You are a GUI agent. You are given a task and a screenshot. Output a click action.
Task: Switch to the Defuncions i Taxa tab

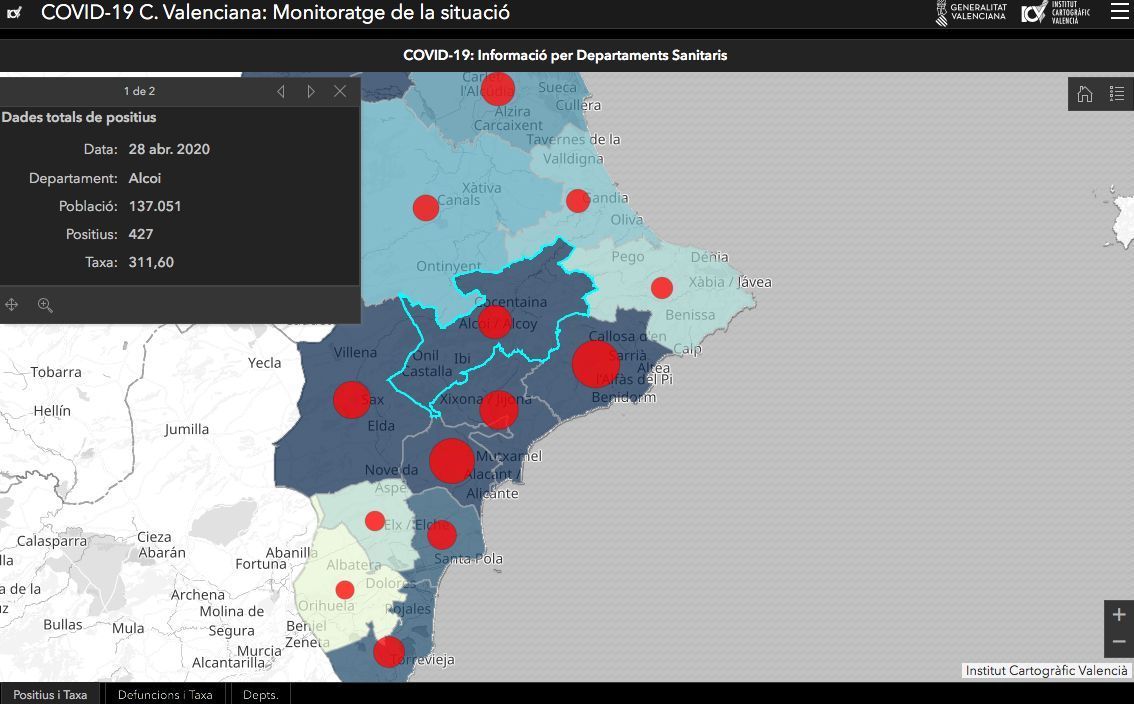point(165,694)
